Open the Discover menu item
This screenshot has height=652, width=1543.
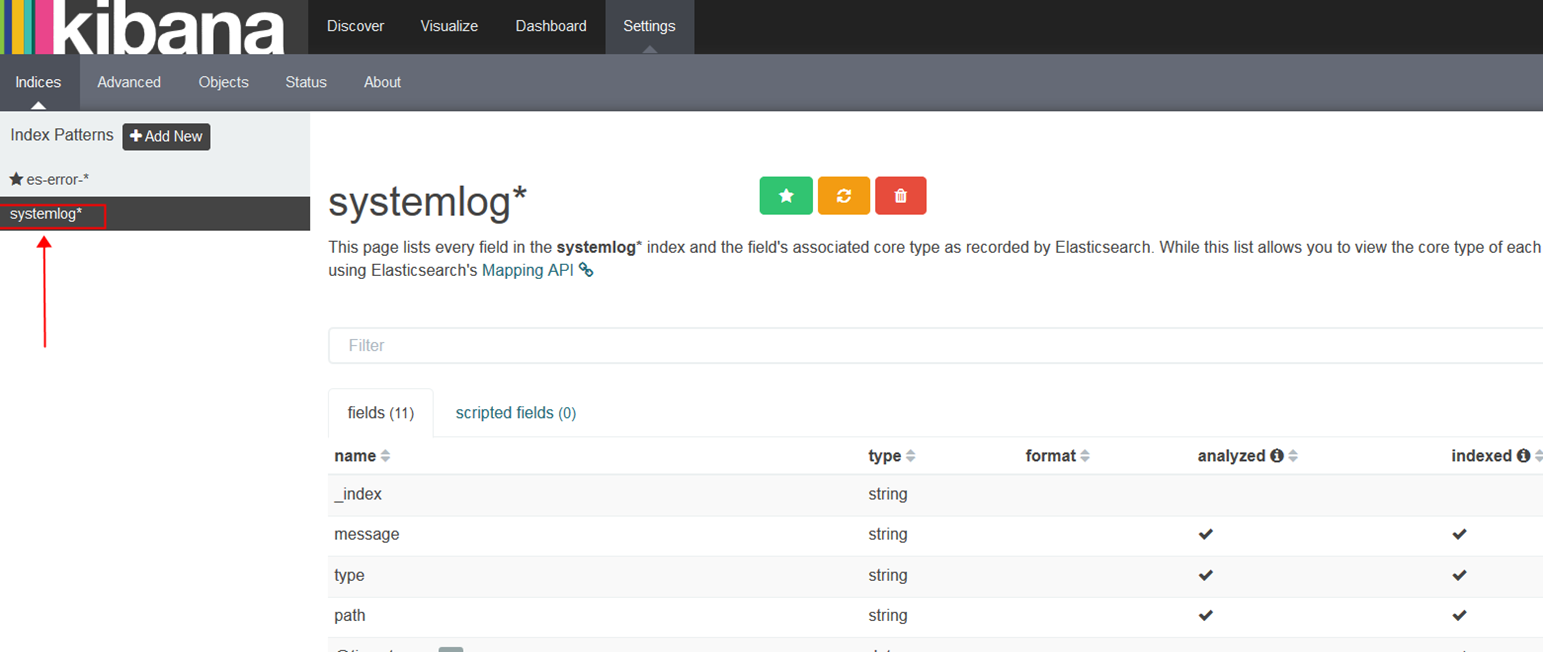click(x=355, y=26)
